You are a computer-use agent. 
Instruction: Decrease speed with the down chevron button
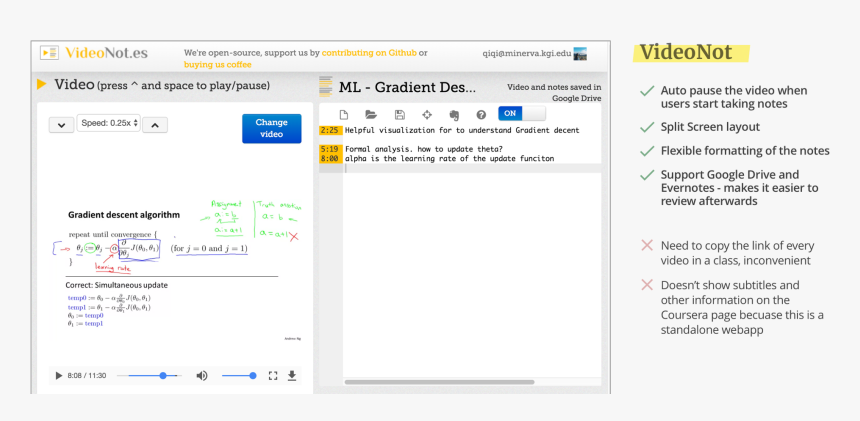pyautogui.click(x=61, y=125)
